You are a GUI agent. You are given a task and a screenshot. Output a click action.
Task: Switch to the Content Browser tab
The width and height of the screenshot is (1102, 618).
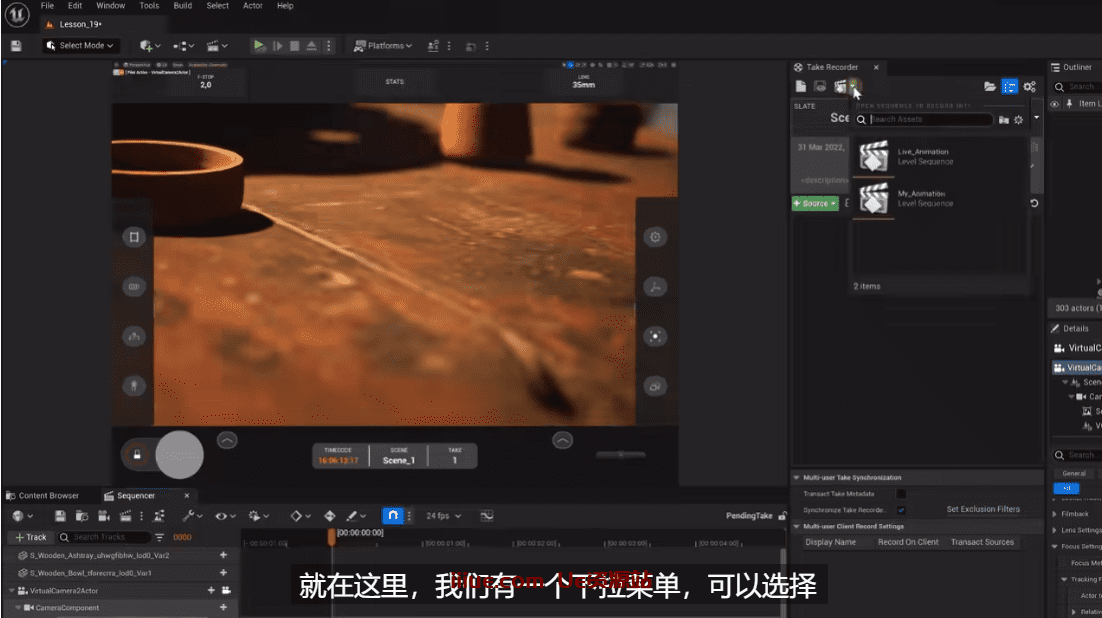(x=41, y=495)
